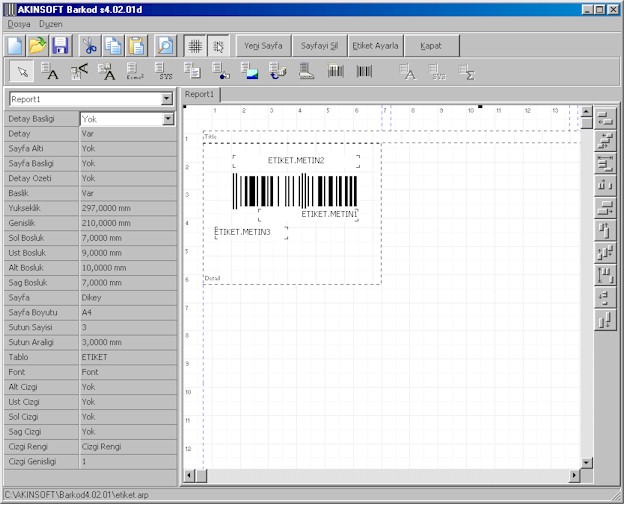625x505 pixels.
Task: Click the Etiket Ayarla button
Action: tap(375, 46)
